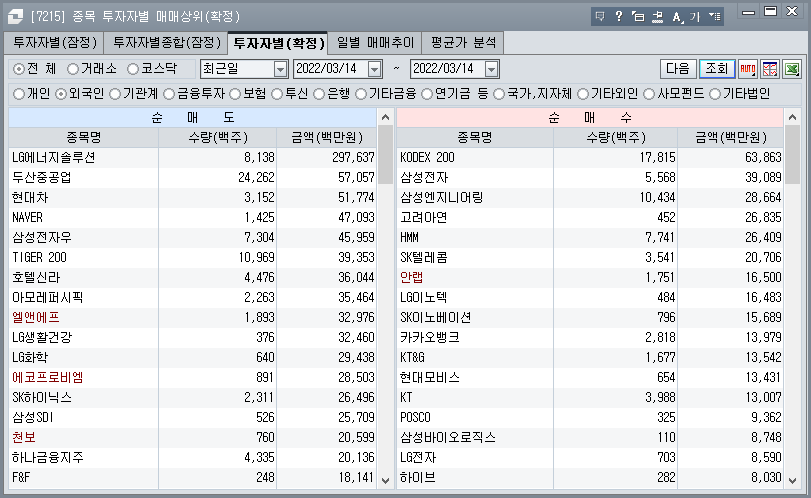Click scroll down arrow of 순매도 list

pyautogui.click(x=385, y=480)
